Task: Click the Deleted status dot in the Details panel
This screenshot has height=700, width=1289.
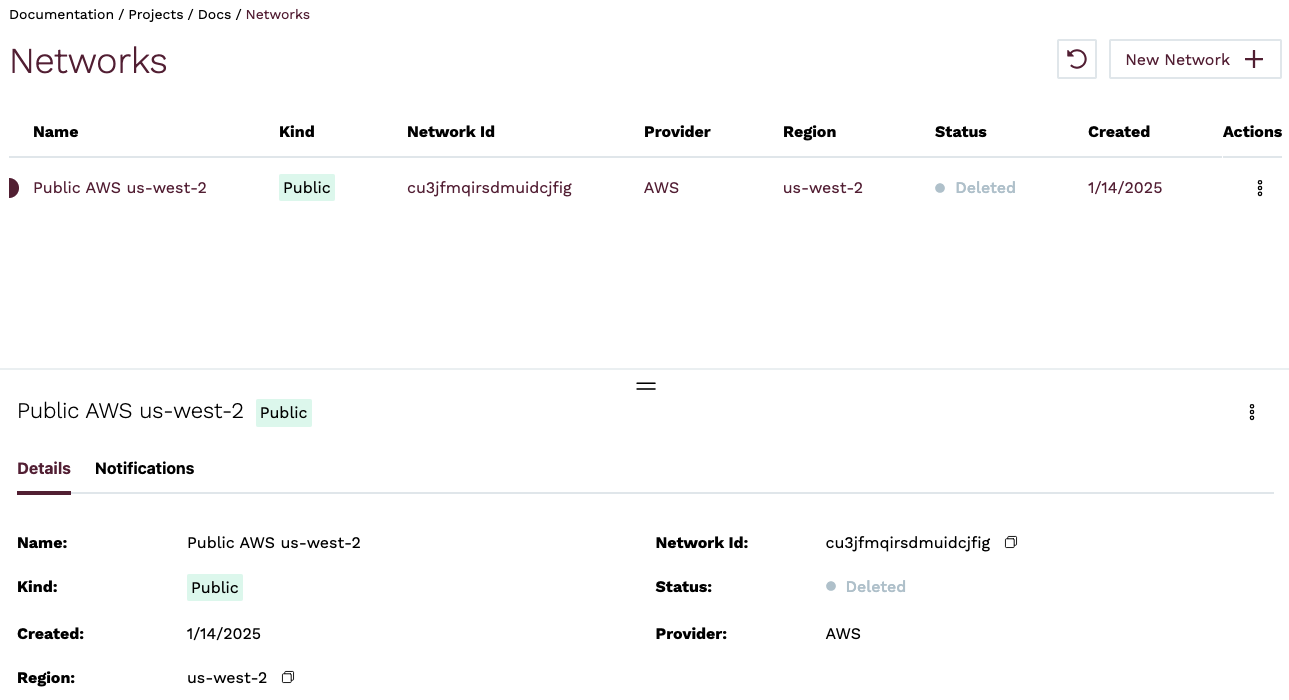Action: pos(830,586)
